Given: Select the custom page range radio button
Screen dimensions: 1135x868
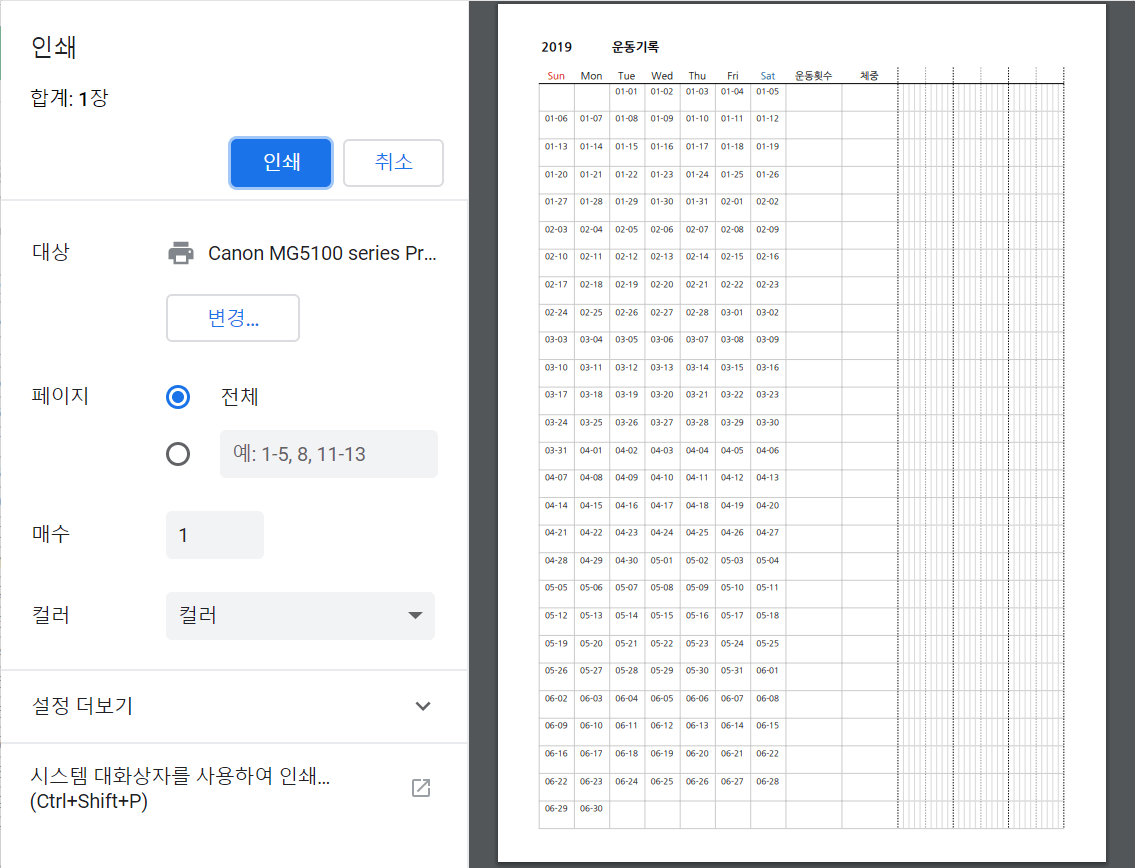Looking at the screenshot, I should pyautogui.click(x=178, y=454).
